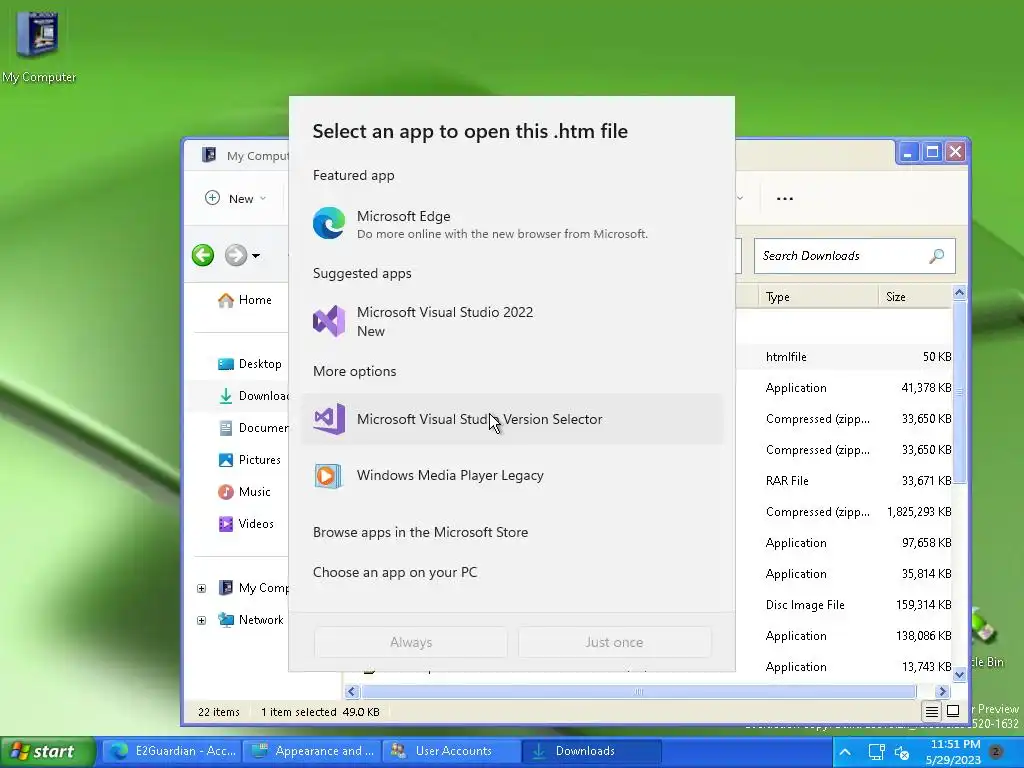Screen dimensions: 1024x768
Task: Select My Computer in navigation tree
Action: pos(253,588)
